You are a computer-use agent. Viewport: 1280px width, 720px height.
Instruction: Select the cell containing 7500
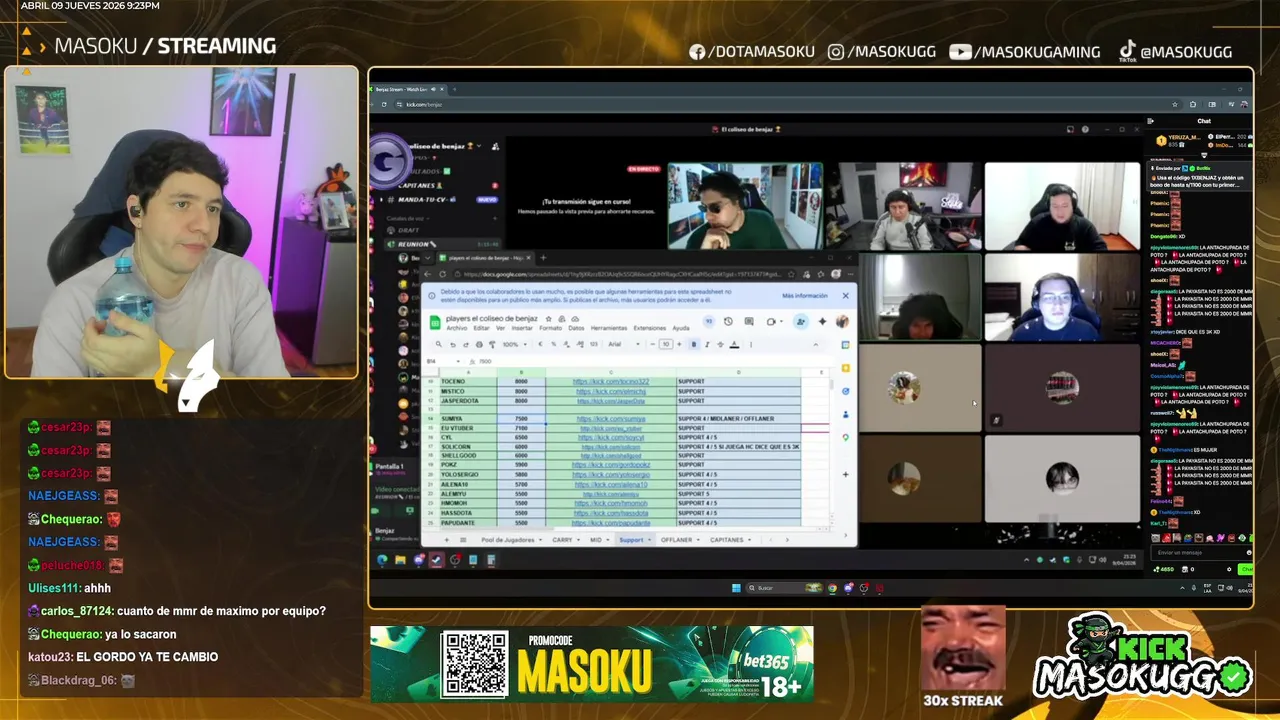pos(521,419)
